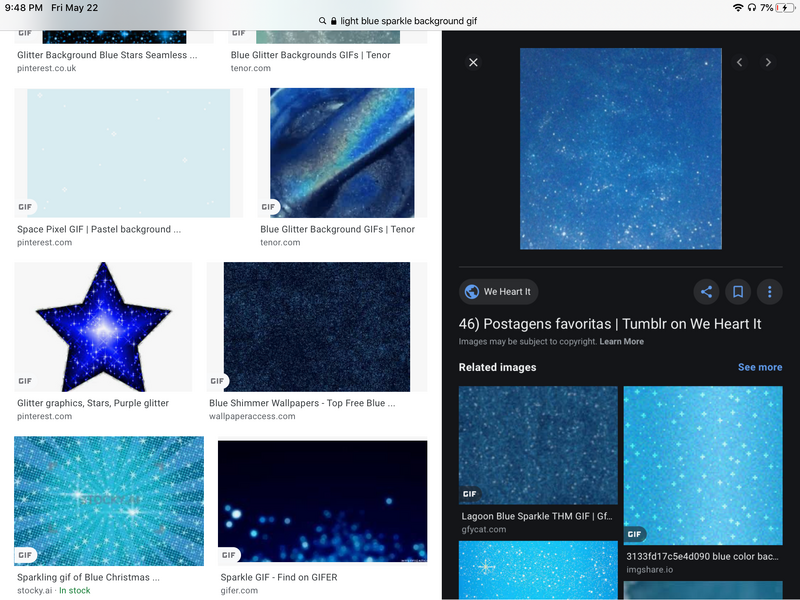Click the See more related images link
The width and height of the screenshot is (800, 600).
(759, 367)
